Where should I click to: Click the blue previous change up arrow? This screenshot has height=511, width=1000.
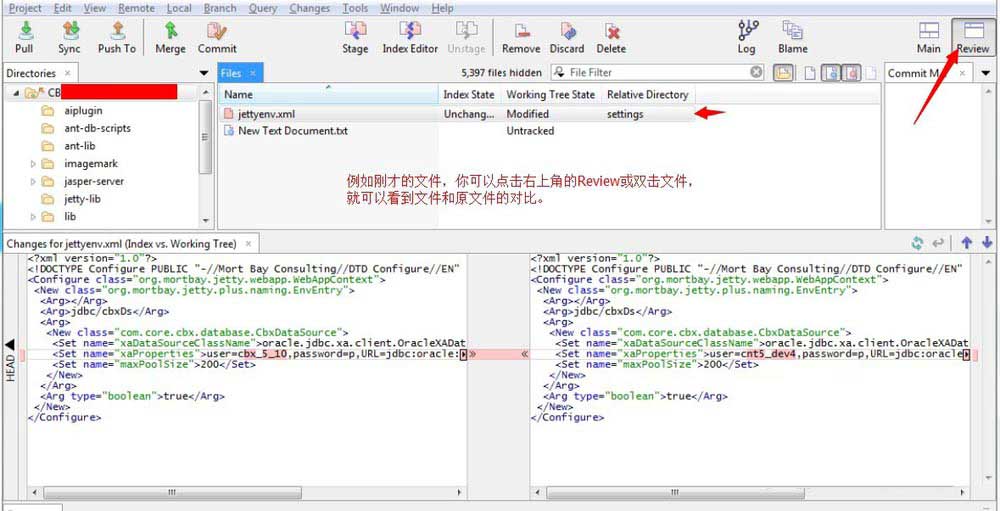[x=967, y=243]
